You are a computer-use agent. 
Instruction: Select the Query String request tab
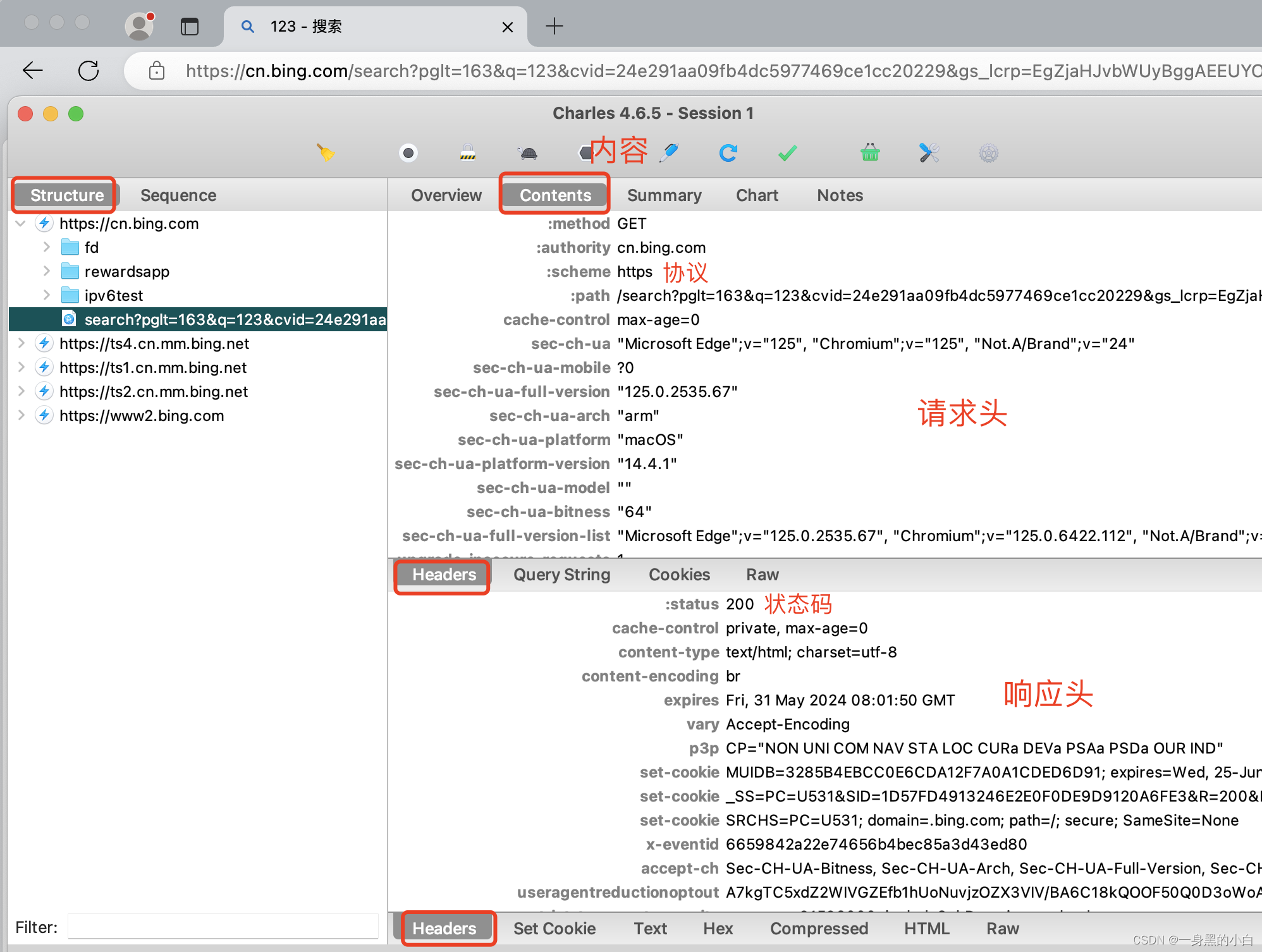(561, 575)
